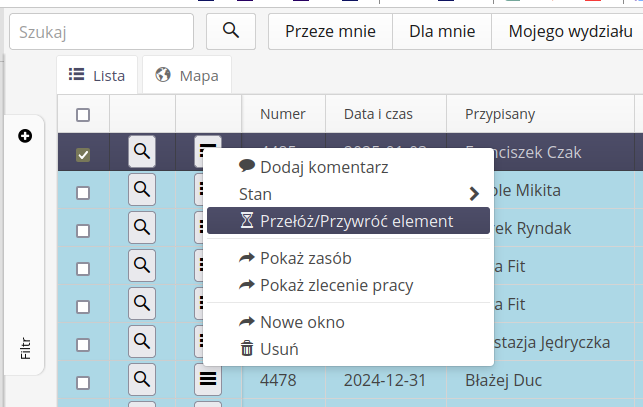Expand the Filtr side panel
Image resolution: width=643 pixels, height=407 pixels.
coord(25,348)
